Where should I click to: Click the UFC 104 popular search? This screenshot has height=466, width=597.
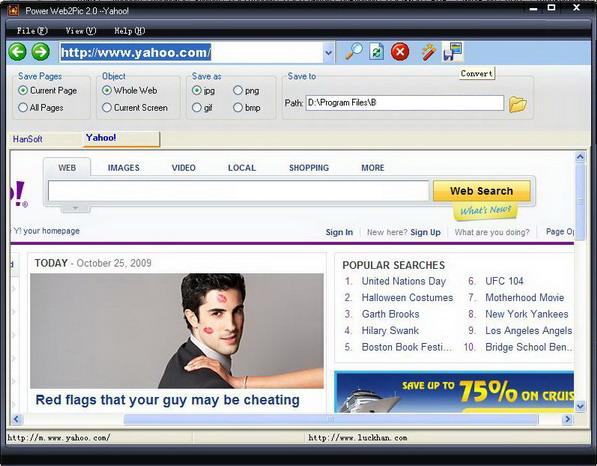(504, 281)
